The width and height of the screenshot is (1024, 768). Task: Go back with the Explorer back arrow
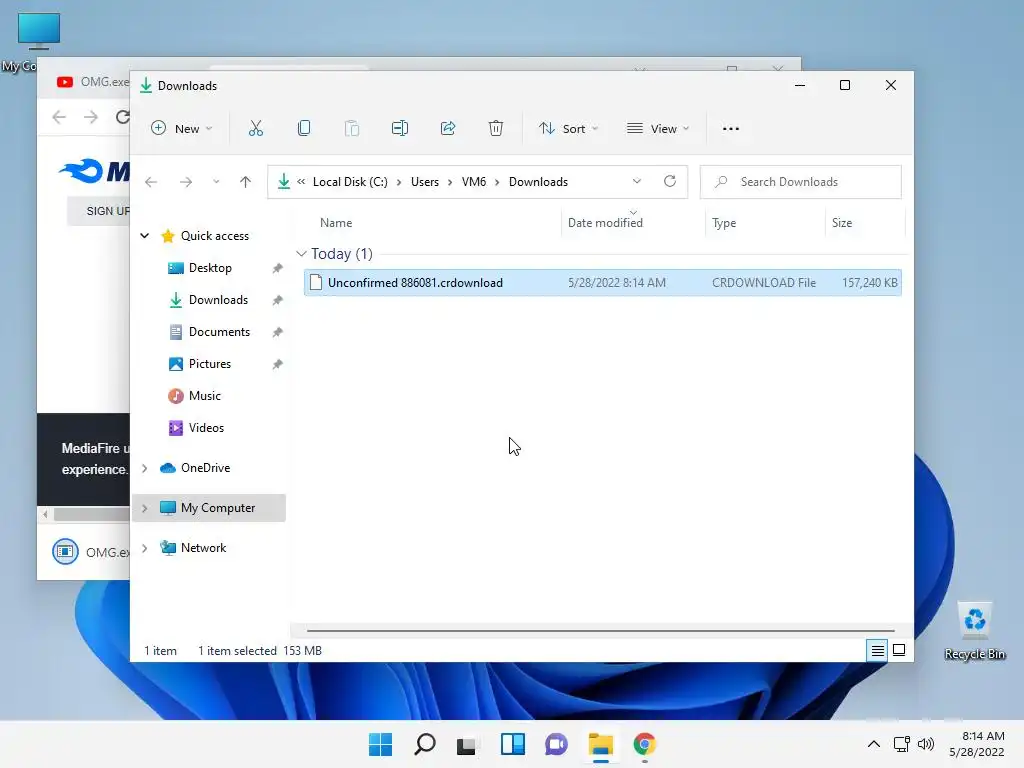(x=151, y=182)
